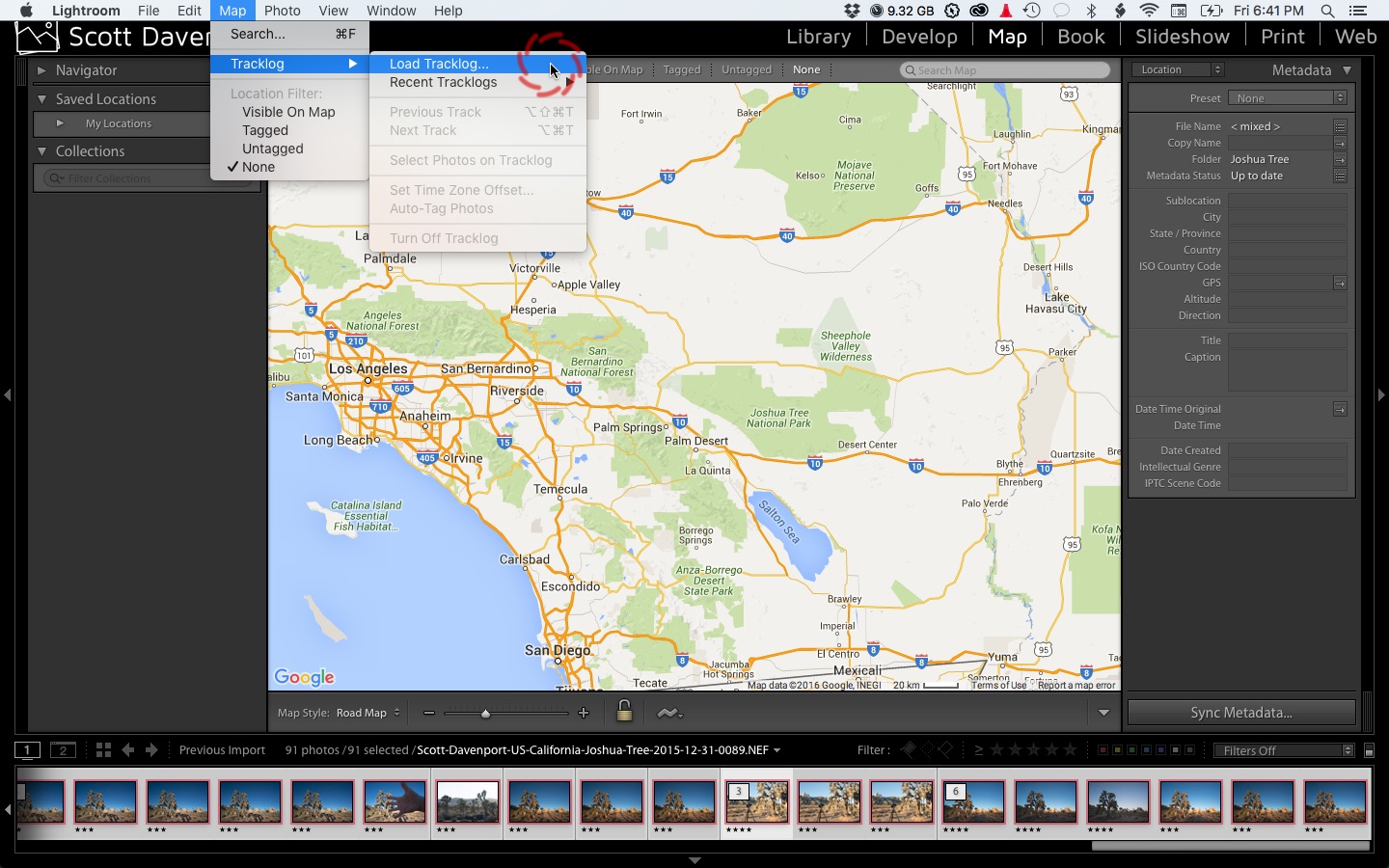The height and width of the screenshot is (868, 1389).
Task: Expand the My Locations folder
Action: pos(61,123)
